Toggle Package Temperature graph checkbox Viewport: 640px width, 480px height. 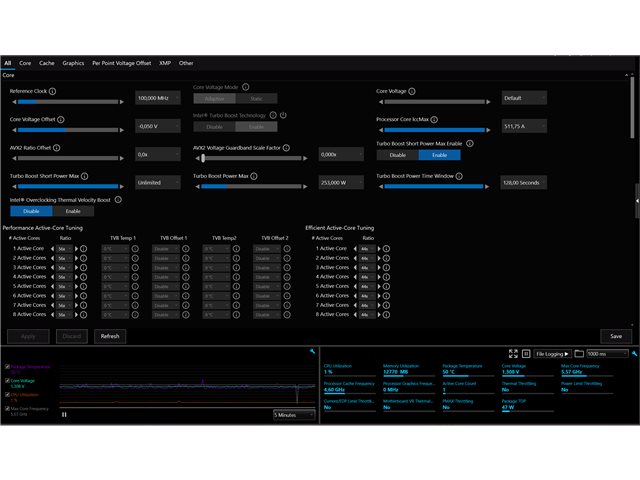7,367
